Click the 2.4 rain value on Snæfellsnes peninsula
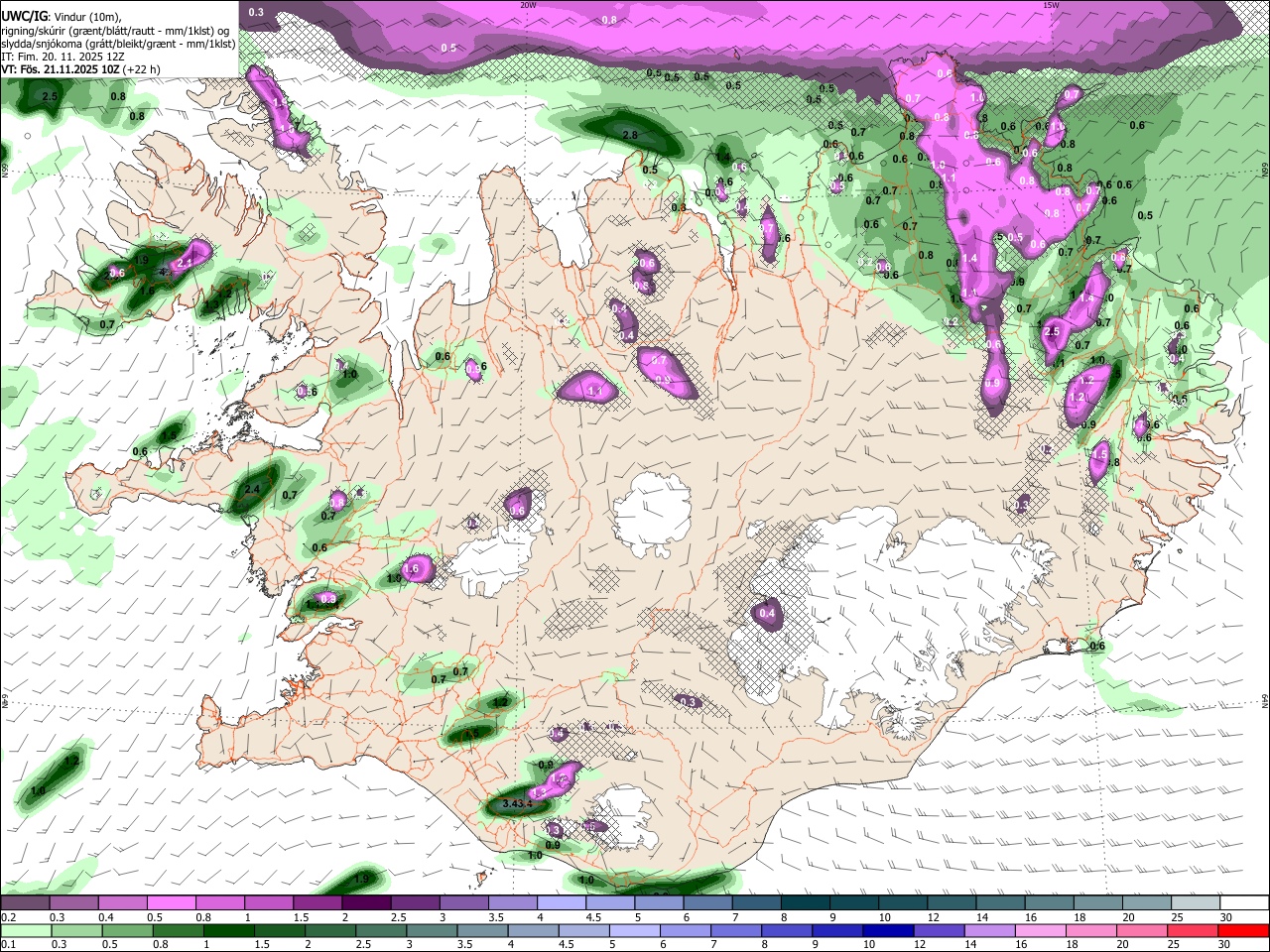1270x952 pixels. point(252,489)
